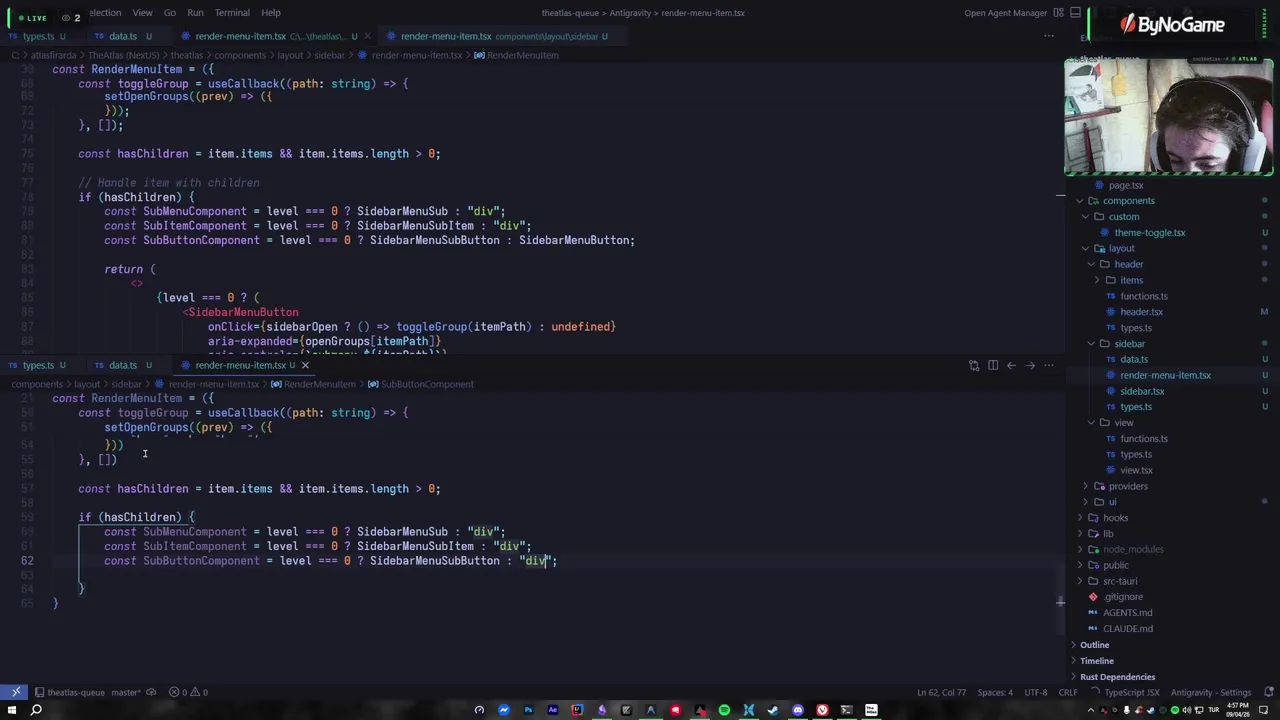Split the lower editor group right

point(993,366)
